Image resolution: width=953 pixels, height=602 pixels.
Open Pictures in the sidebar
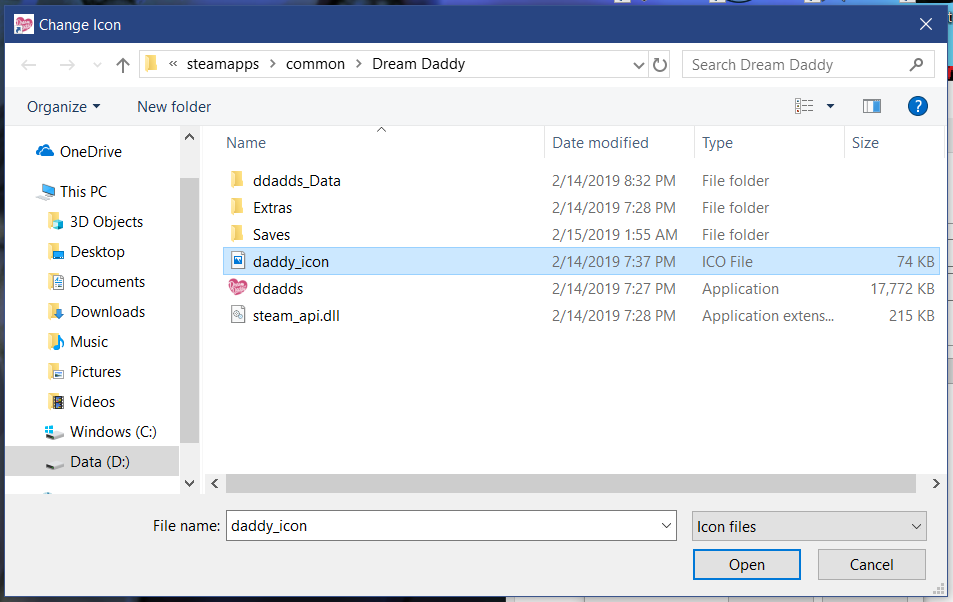click(x=95, y=372)
